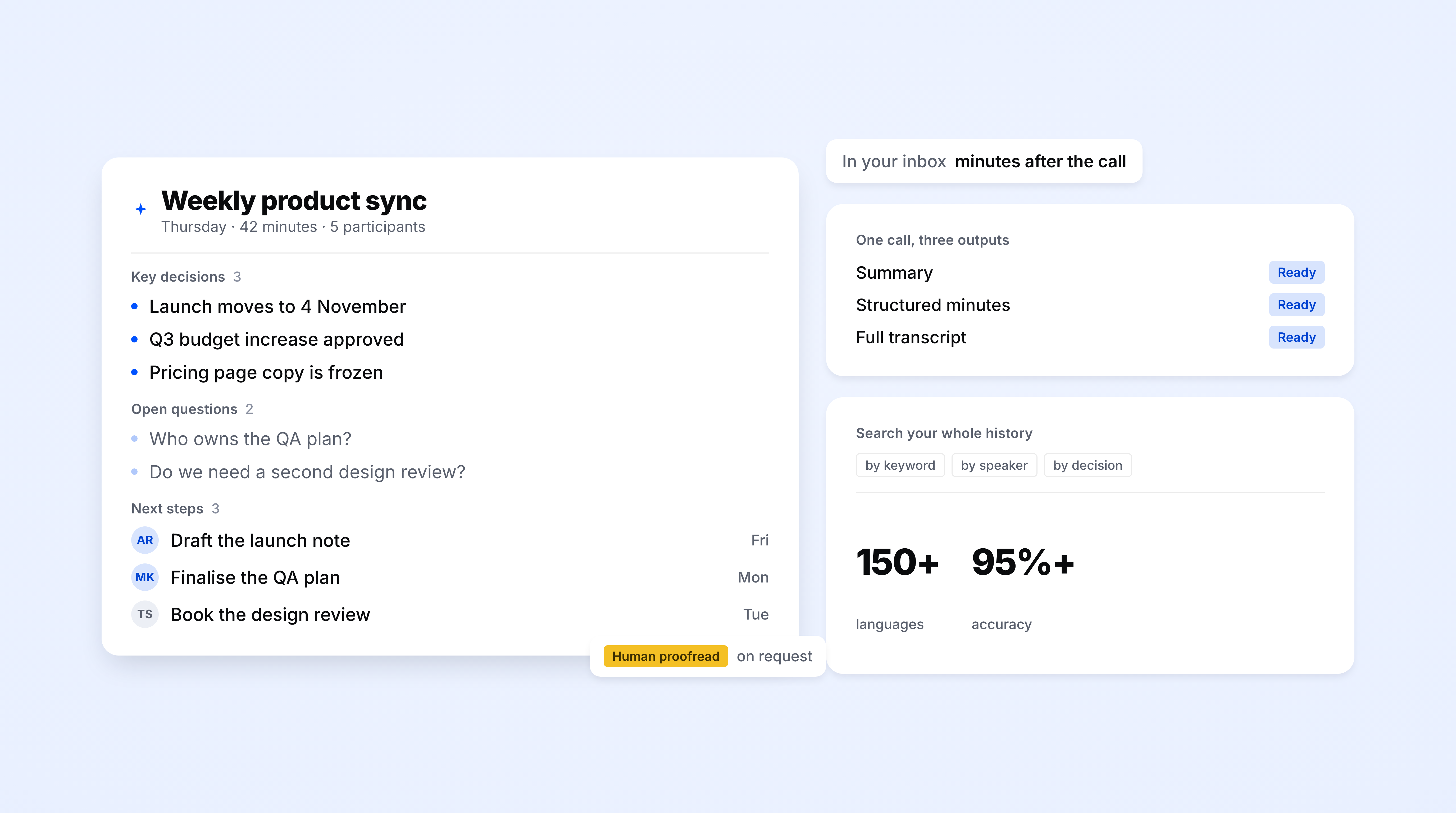The image size is (1456, 813).
Task: Open the Book the design review step
Action: click(x=450, y=614)
